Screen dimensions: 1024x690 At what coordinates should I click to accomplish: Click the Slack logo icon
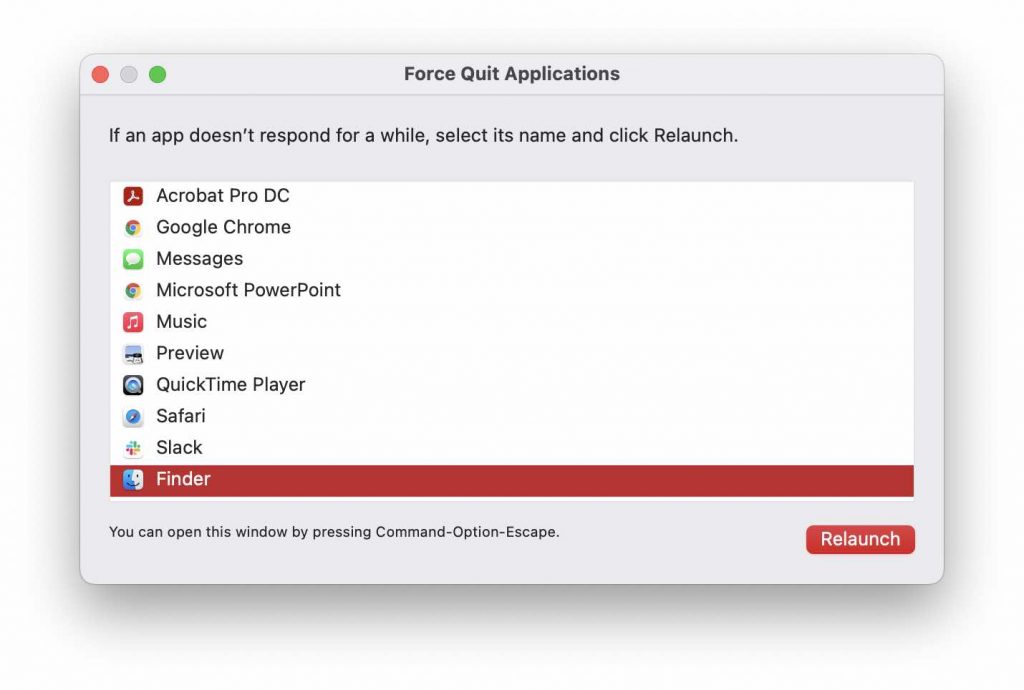[133, 448]
